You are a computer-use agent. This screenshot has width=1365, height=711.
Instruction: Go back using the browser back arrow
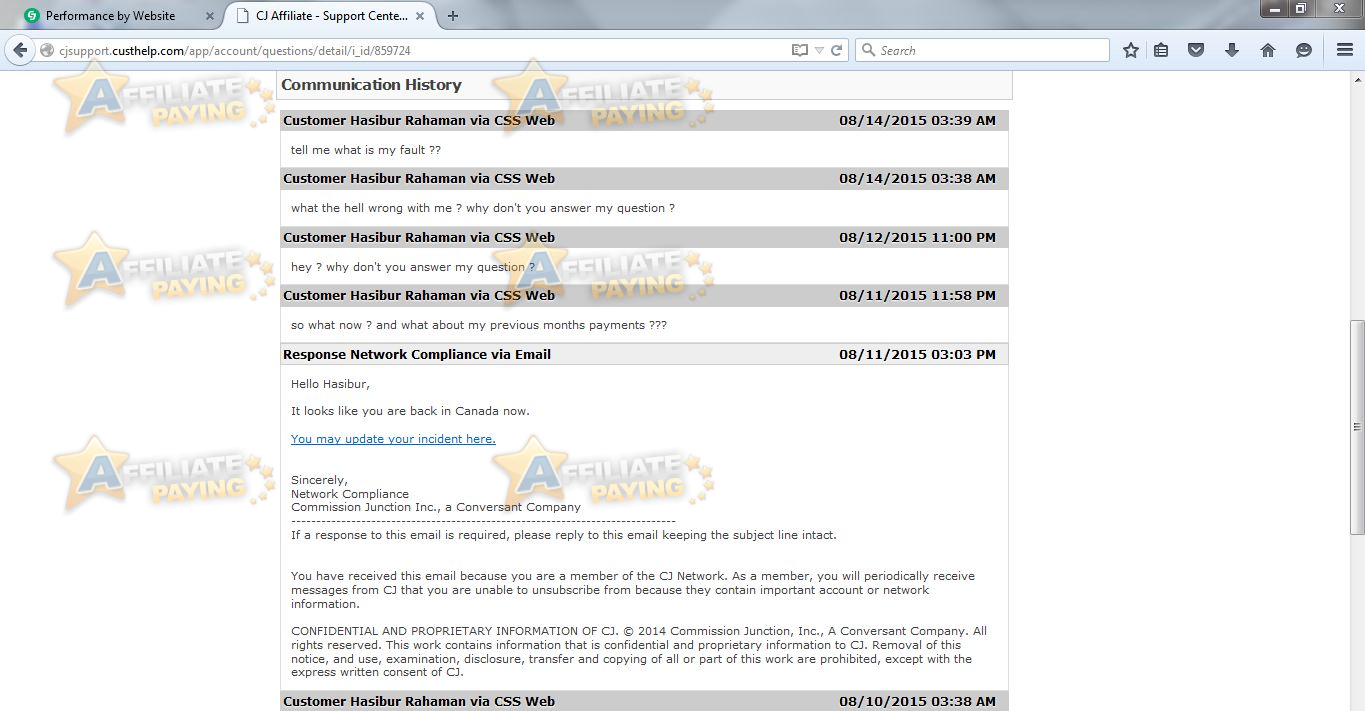(x=20, y=50)
